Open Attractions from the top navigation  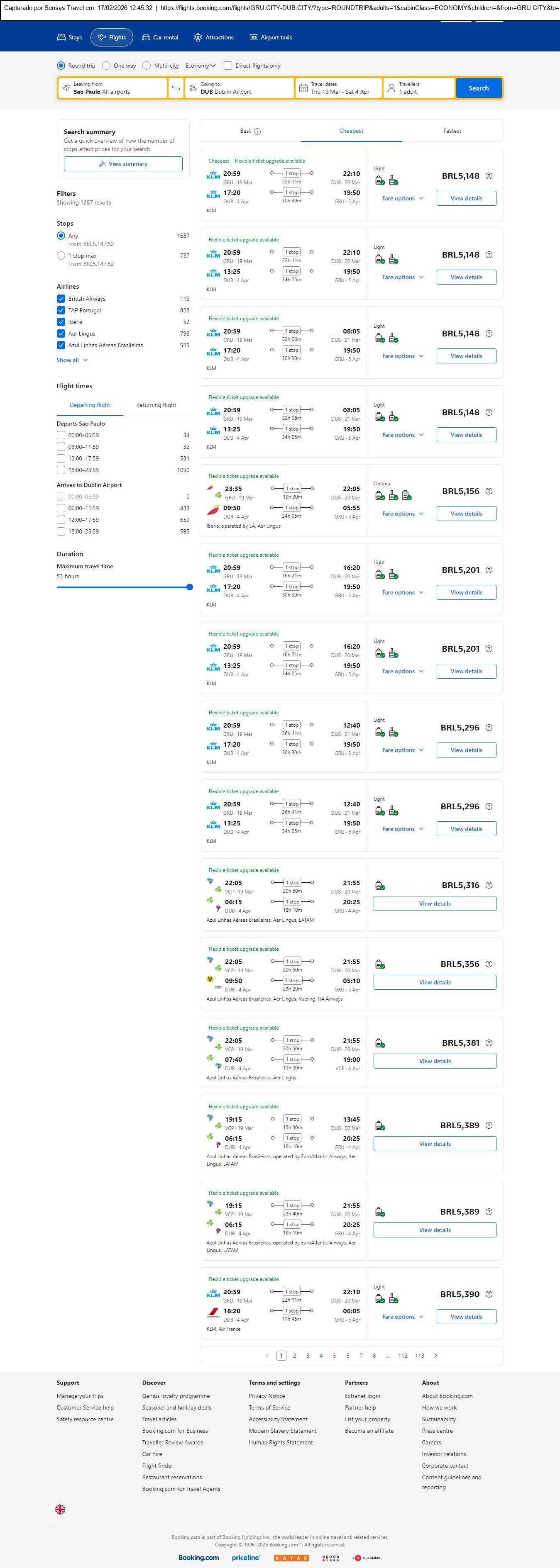coord(213,38)
